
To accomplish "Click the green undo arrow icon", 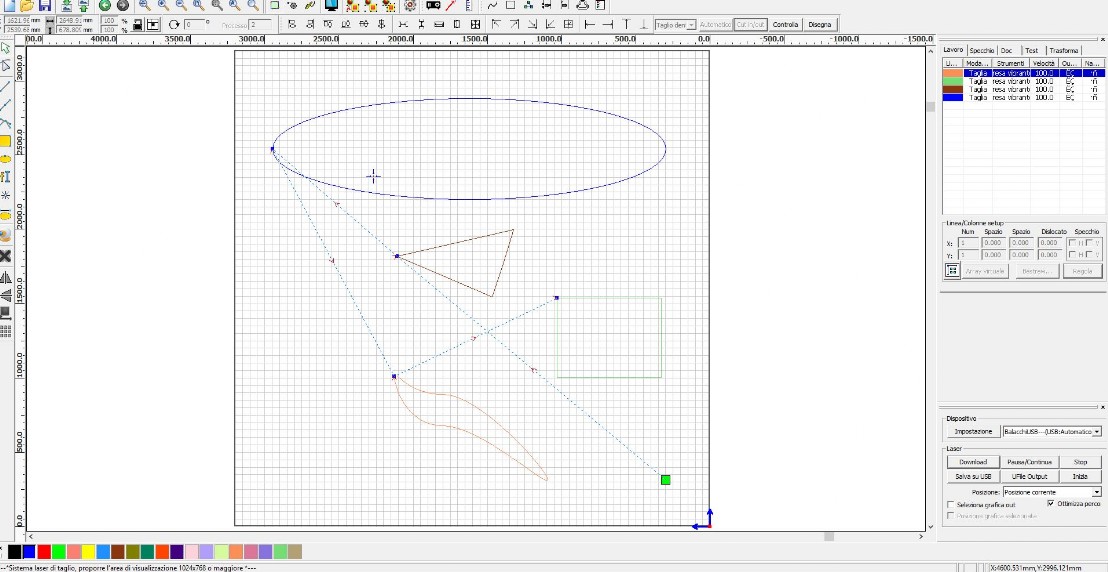I will pyautogui.click(x=105, y=5).
